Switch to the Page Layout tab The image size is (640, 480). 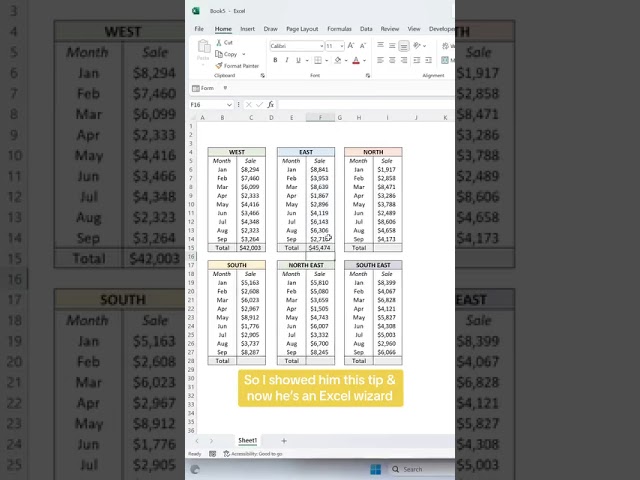(x=302, y=29)
